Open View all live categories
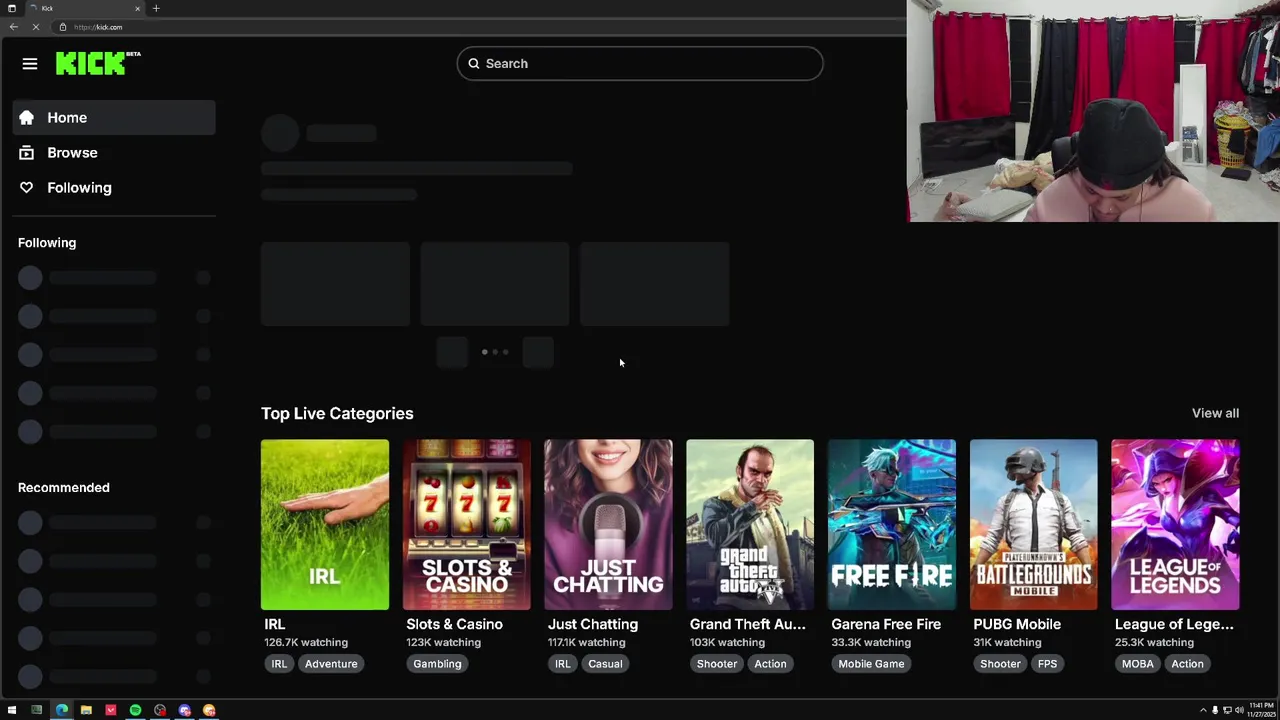This screenshot has width=1280, height=720. click(x=1215, y=413)
